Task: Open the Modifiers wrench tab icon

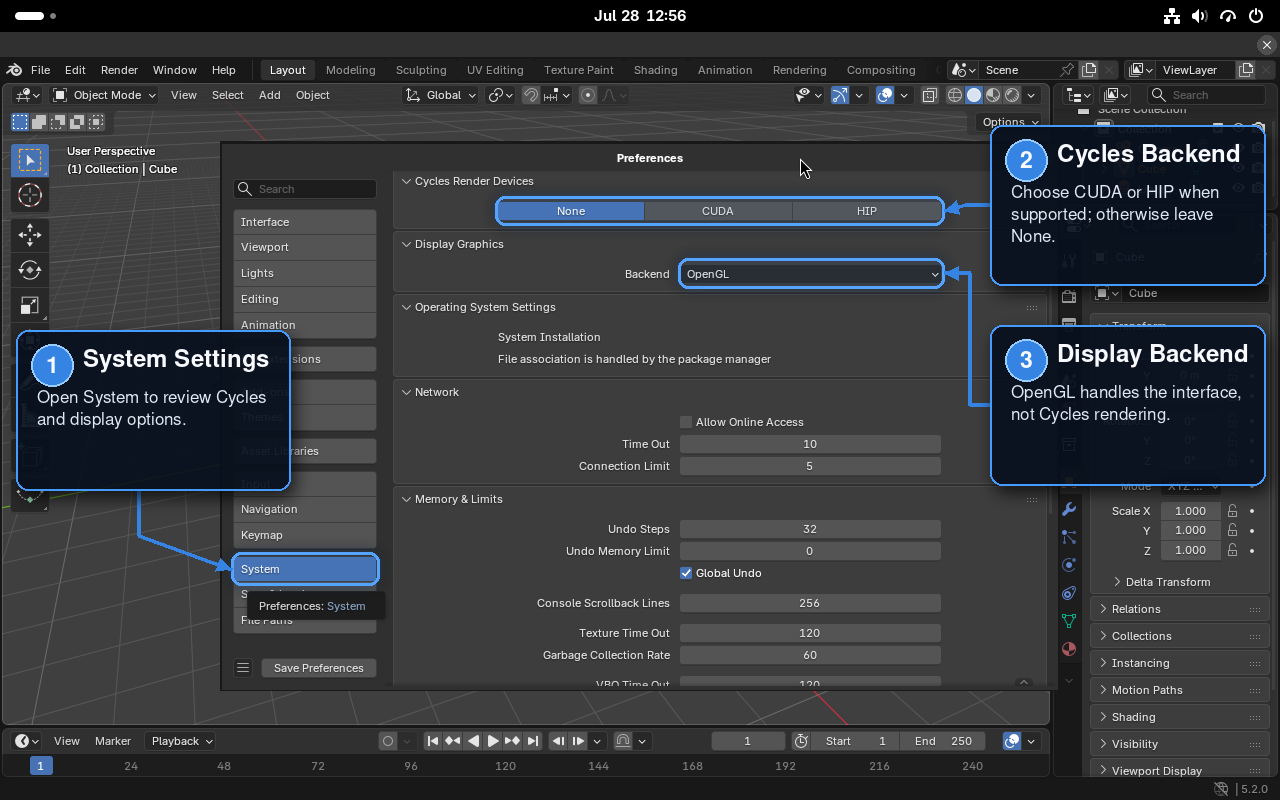Action: [x=1069, y=508]
